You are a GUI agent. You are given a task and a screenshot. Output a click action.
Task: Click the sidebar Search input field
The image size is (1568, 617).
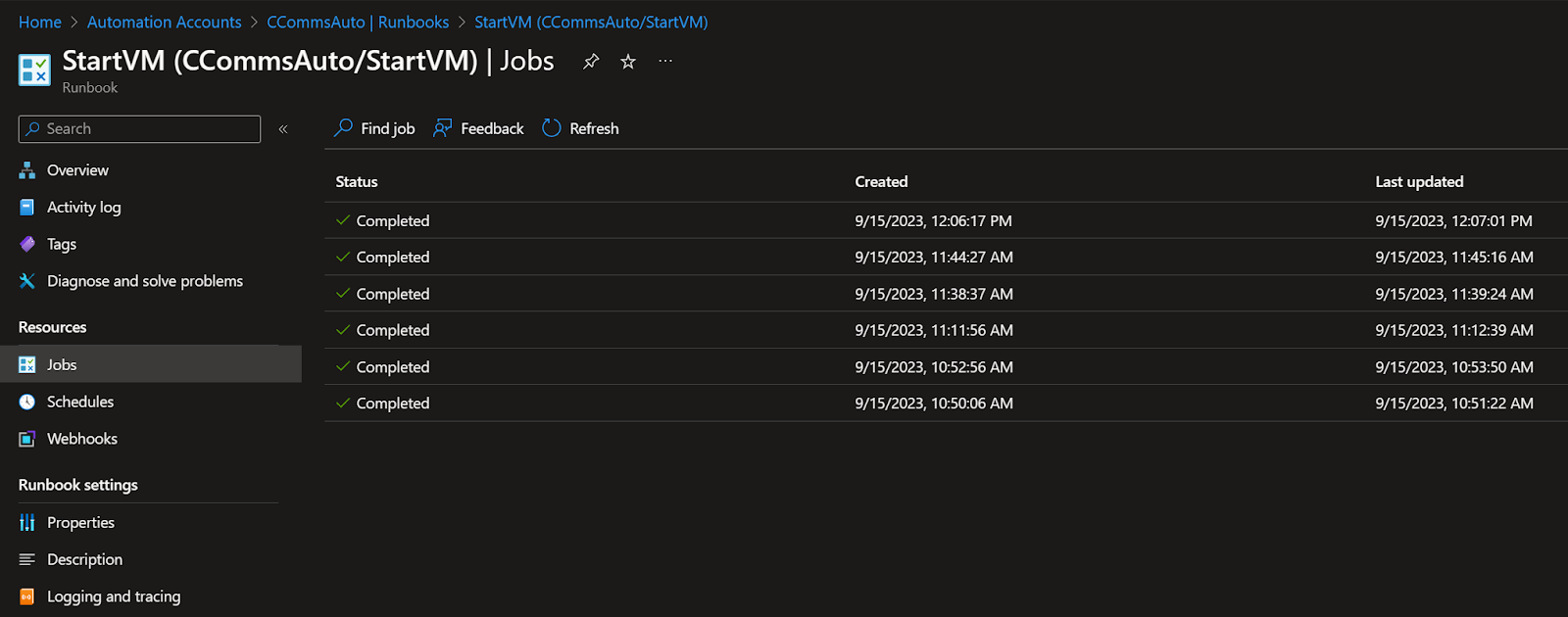[139, 129]
